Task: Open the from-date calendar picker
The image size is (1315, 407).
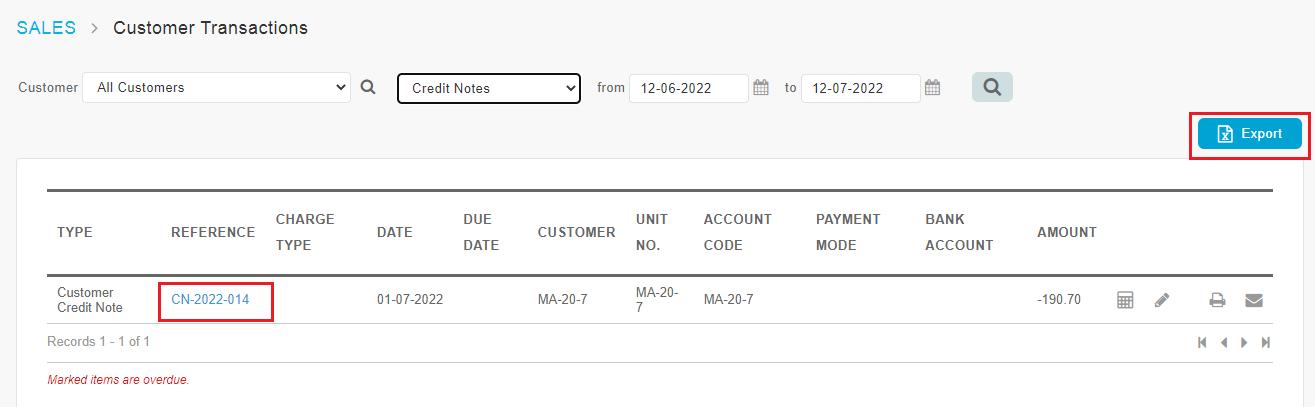Action: click(760, 88)
